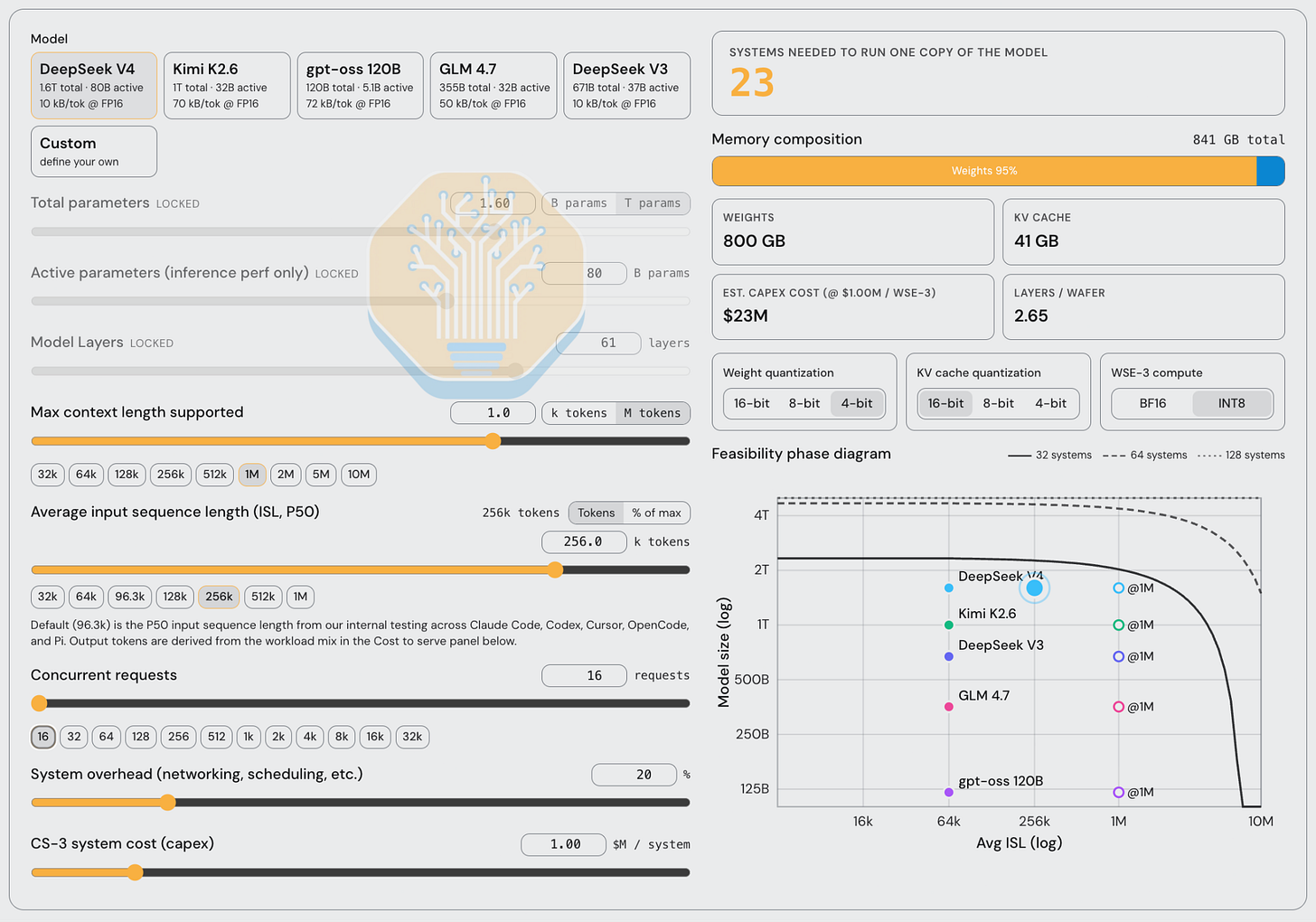Click the gpt-oss 120B purple chart dot
This screenshot has height=922, width=1316.
tap(948, 793)
